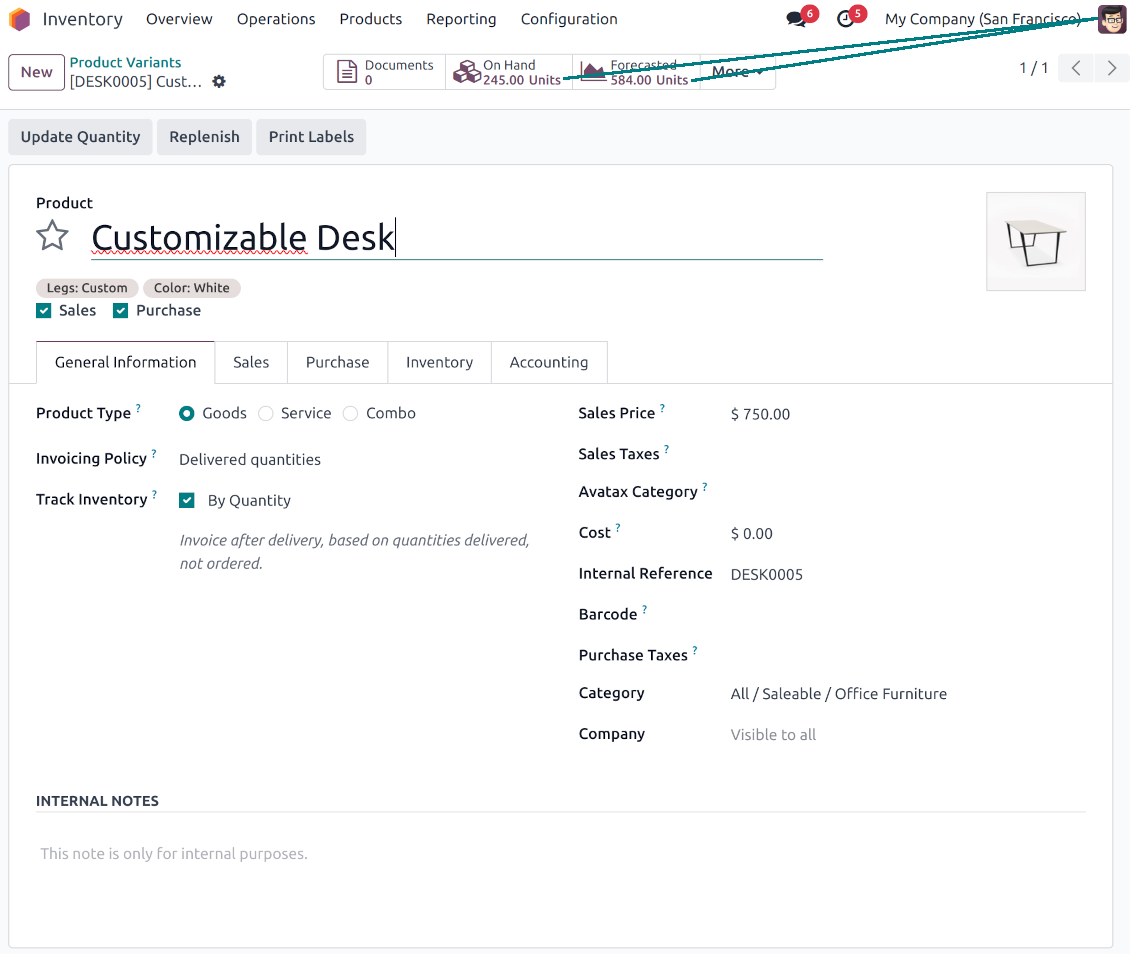The width and height of the screenshot is (1130, 954).
Task: Open the Invoicing Policy dropdown
Action: (250, 460)
